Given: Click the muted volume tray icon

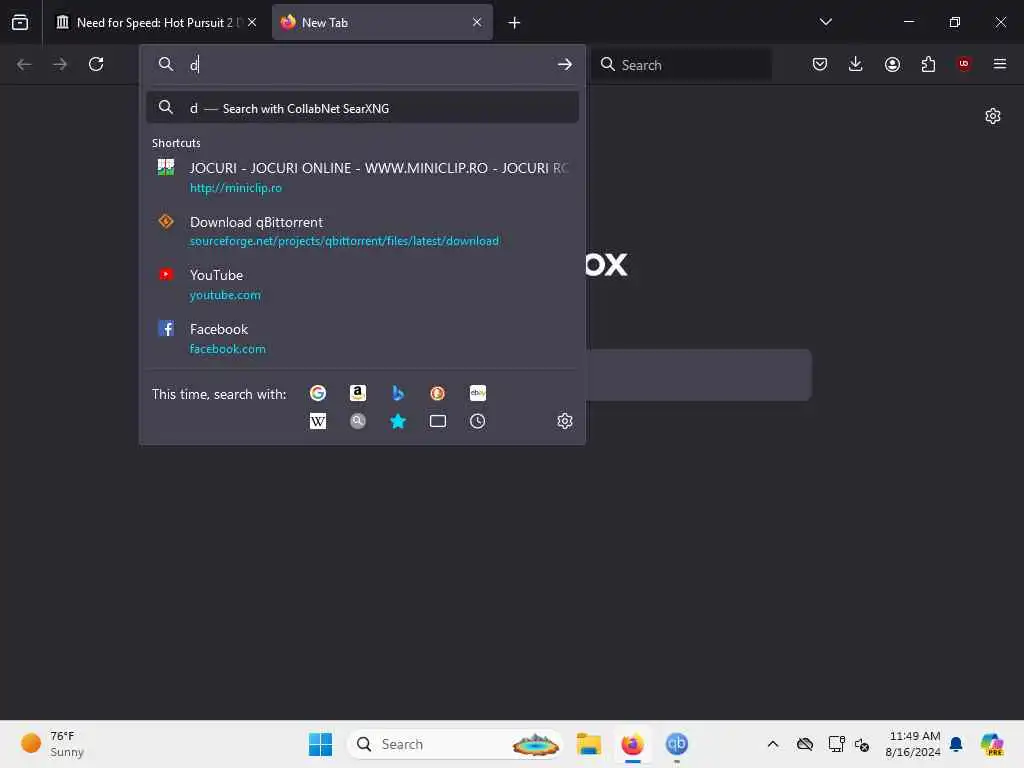Looking at the screenshot, I should 862,744.
